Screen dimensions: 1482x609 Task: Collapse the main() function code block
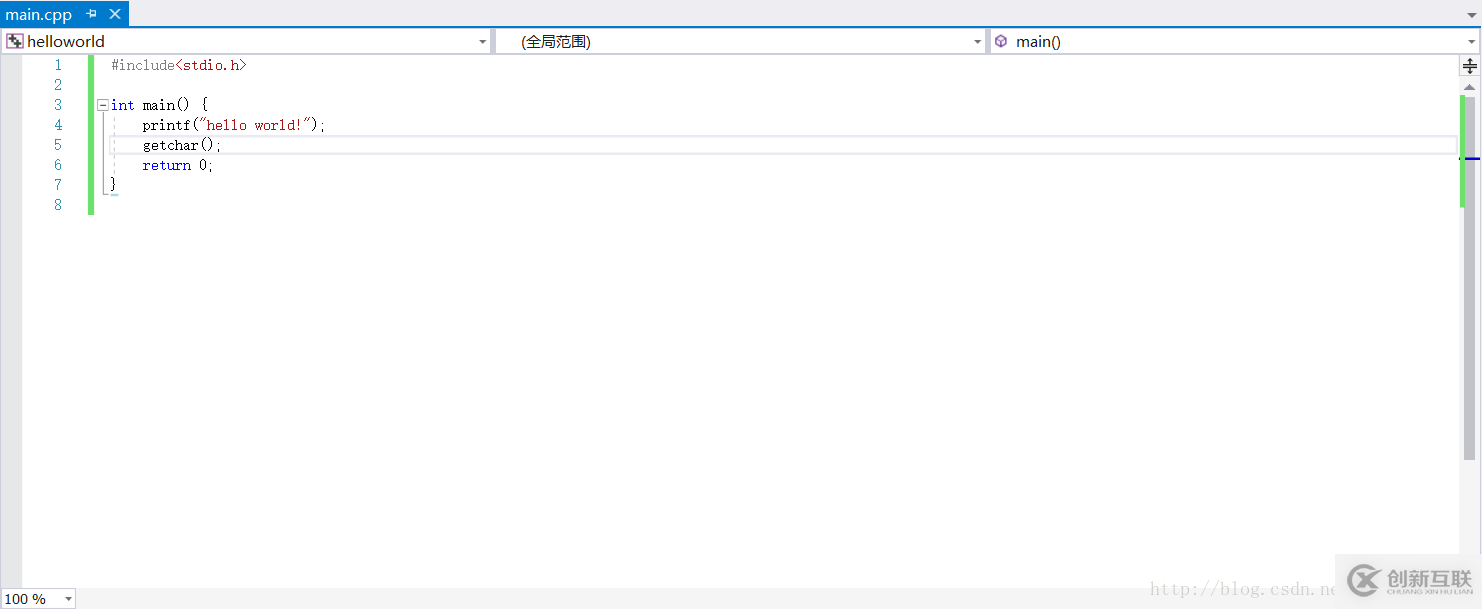click(x=102, y=105)
